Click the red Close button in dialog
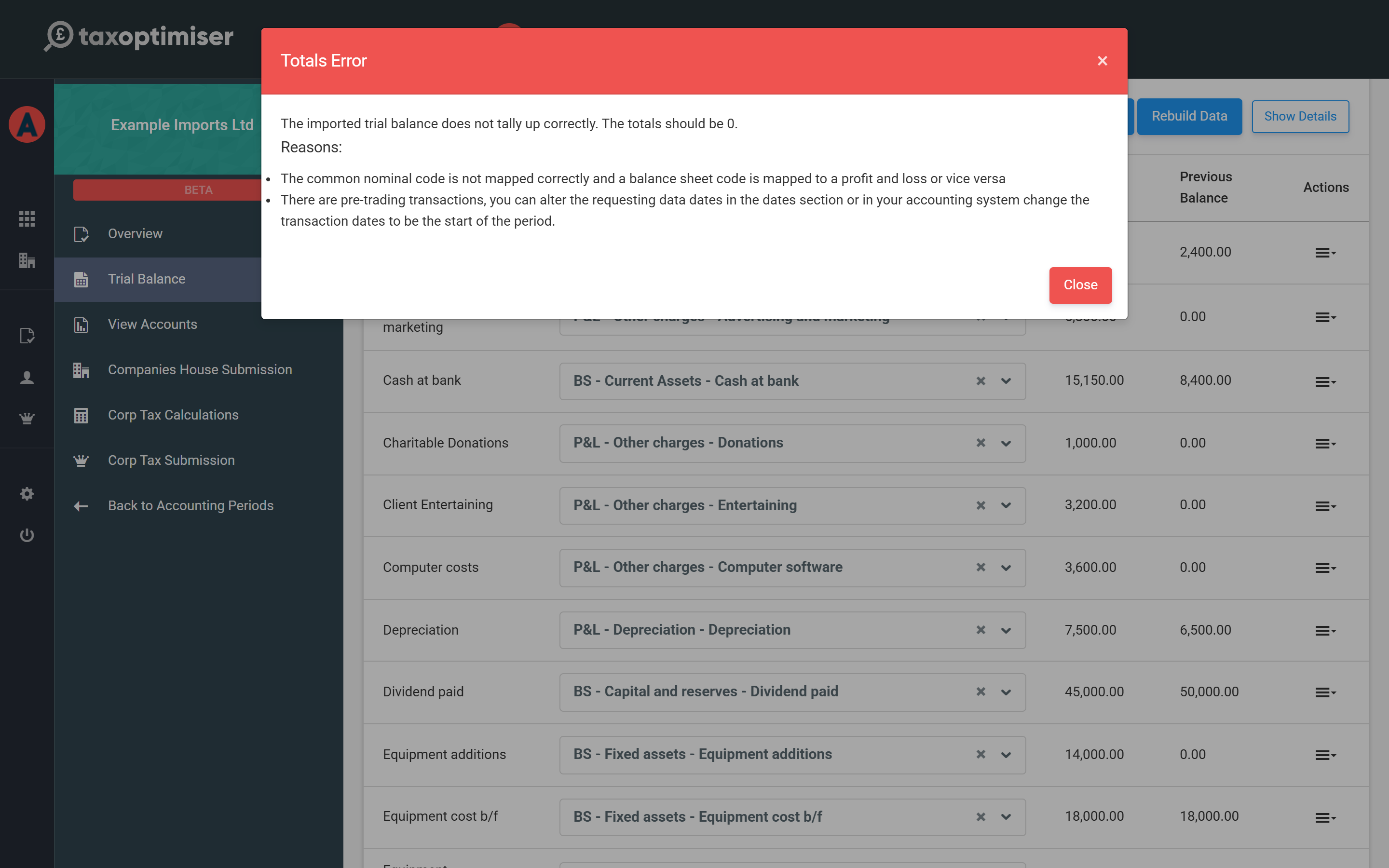1389x868 pixels. click(x=1080, y=285)
